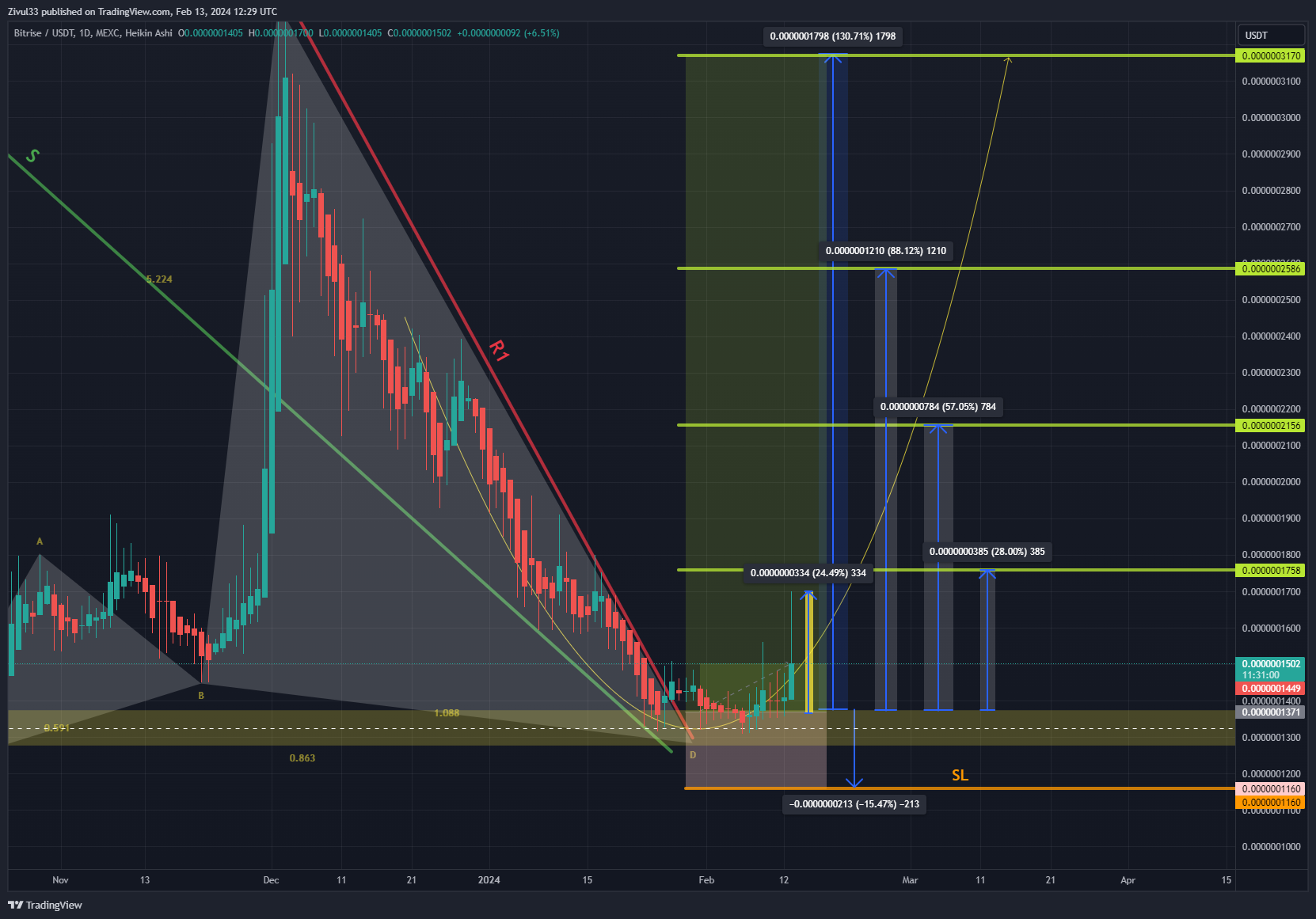Click the Zivul33 published header text
This screenshot has height=919, width=1316.
pos(143,12)
